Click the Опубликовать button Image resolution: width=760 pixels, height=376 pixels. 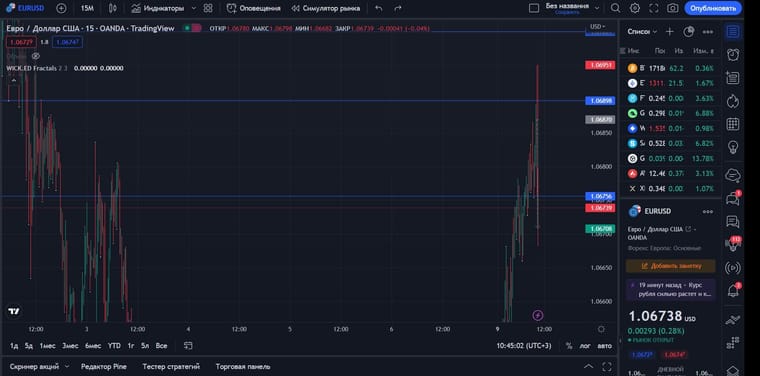pyautogui.click(x=713, y=8)
